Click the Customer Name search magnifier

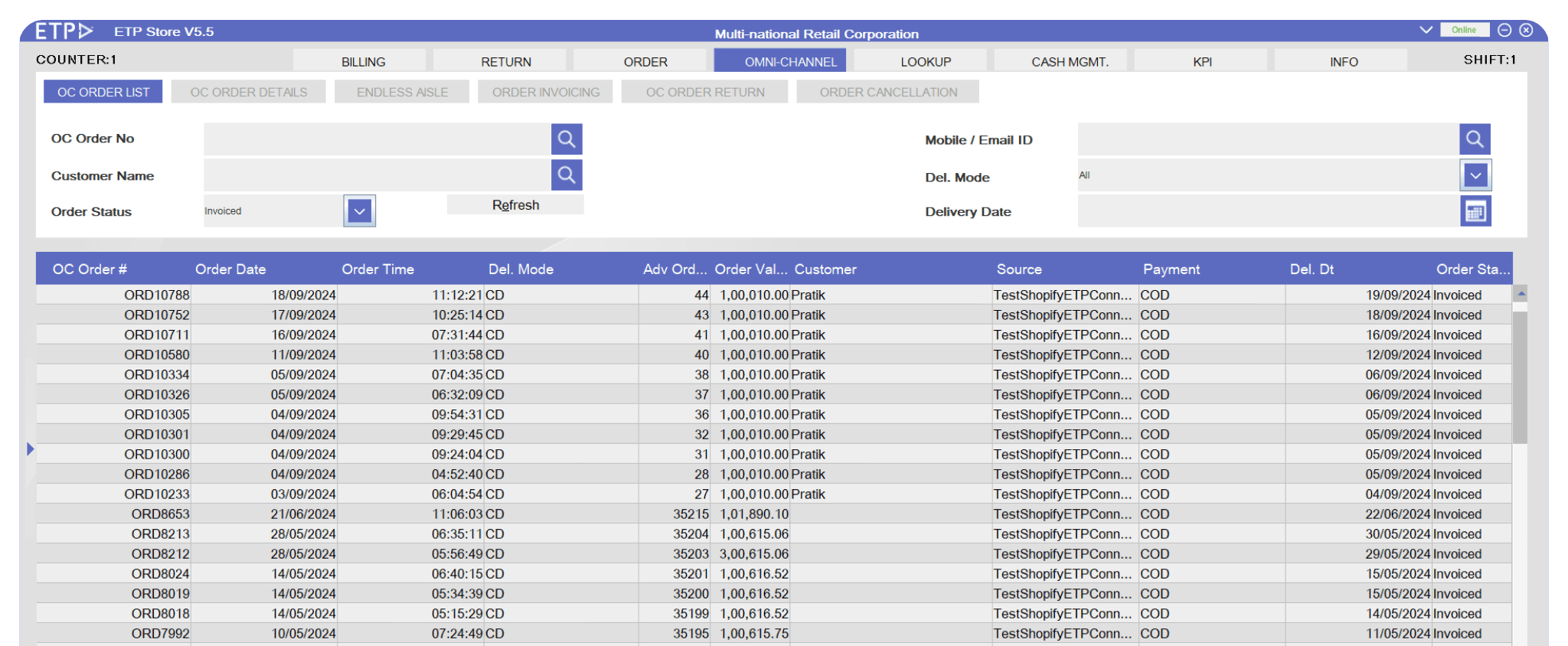(x=567, y=175)
